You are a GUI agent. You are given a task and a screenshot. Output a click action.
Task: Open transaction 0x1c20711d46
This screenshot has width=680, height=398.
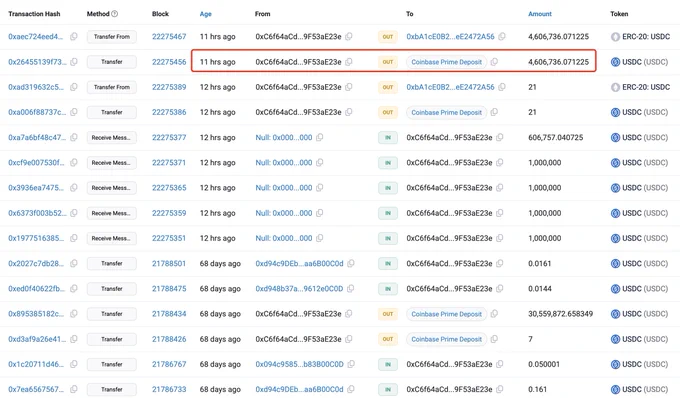point(36,364)
